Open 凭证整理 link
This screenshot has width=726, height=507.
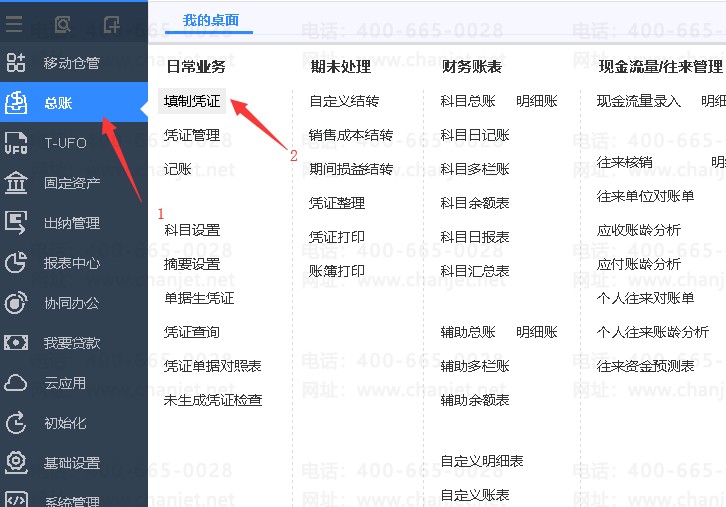337,203
